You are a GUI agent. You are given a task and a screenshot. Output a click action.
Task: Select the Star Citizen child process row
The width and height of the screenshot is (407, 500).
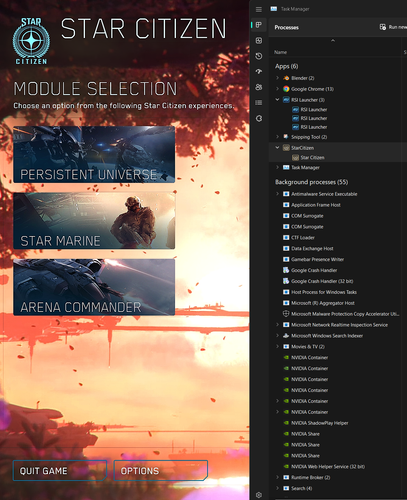[x=338, y=157]
